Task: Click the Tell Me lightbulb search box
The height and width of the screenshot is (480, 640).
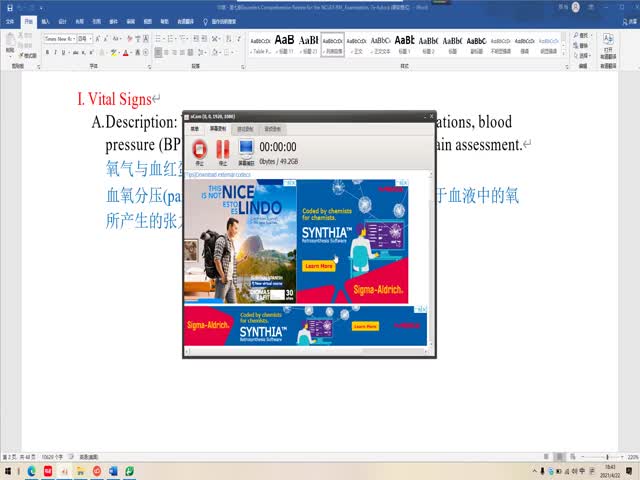Action: [220, 22]
